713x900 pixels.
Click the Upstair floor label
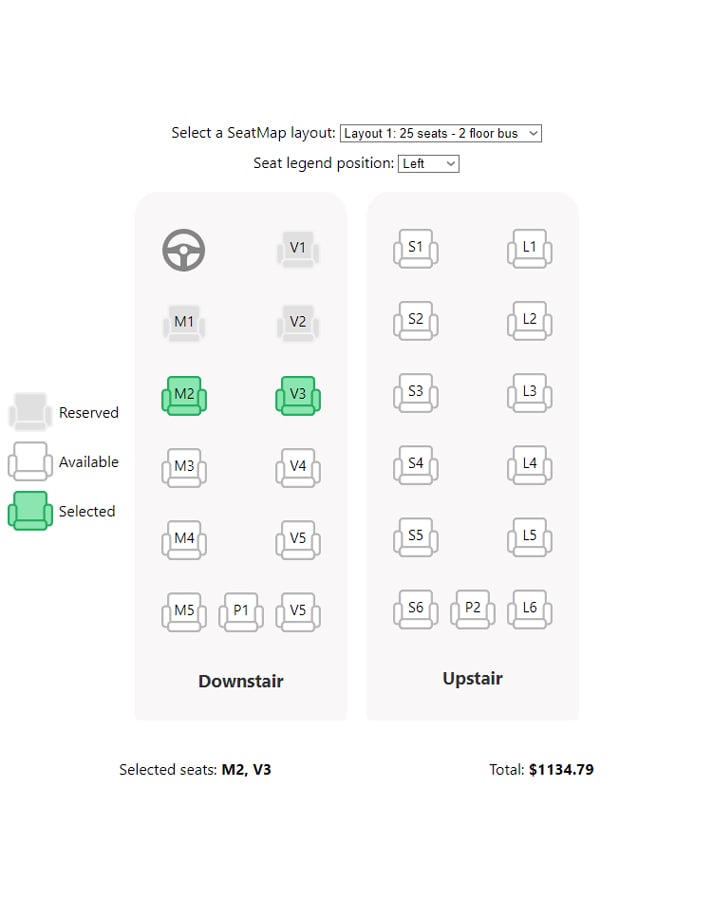[x=472, y=678]
